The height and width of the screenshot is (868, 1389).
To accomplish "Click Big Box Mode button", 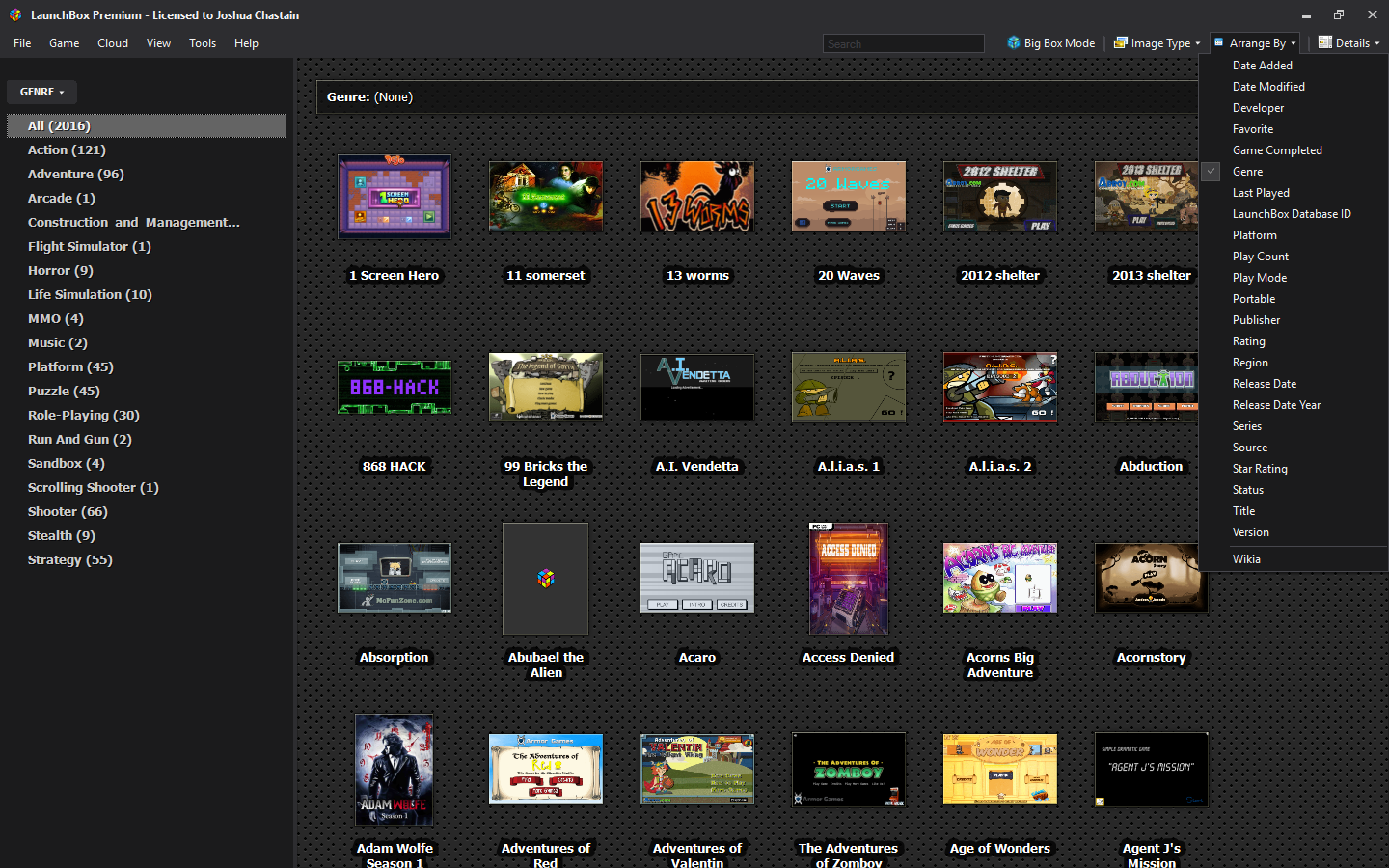I will (x=1051, y=43).
